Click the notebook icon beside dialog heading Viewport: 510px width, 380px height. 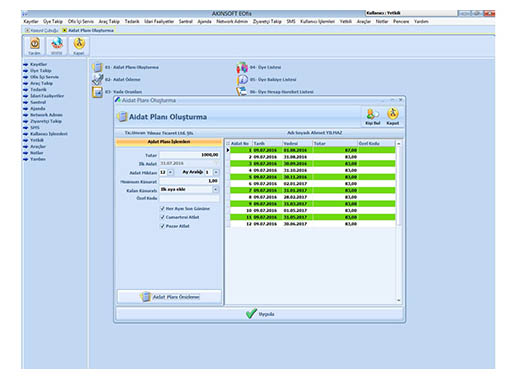(122, 117)
